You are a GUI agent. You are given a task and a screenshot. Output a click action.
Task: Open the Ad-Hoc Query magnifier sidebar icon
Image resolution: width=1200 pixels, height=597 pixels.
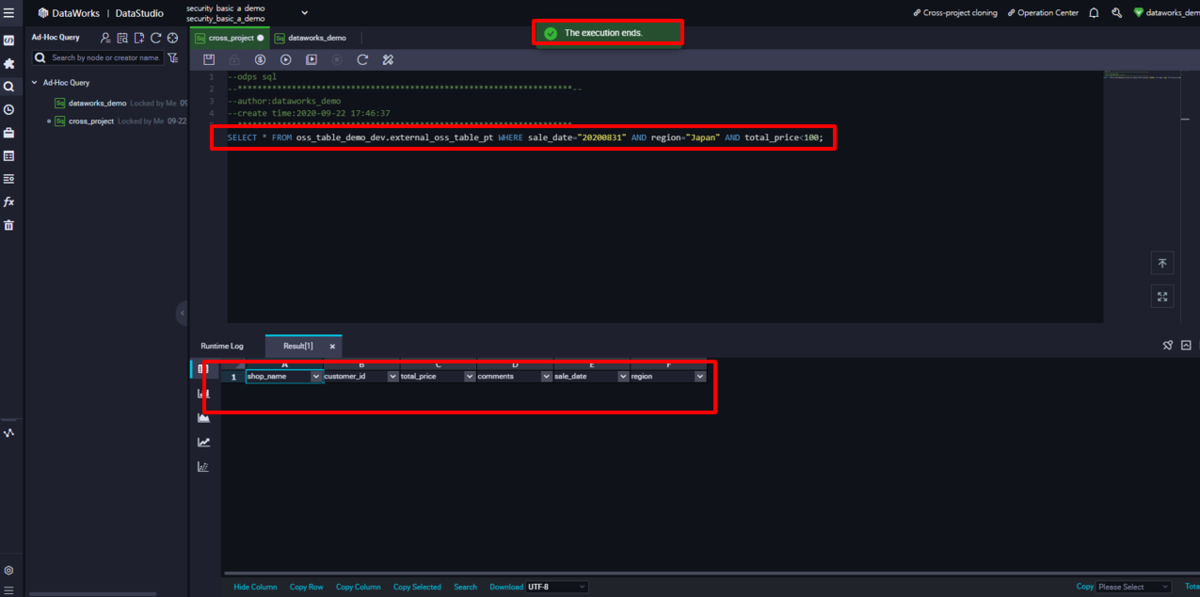click(9, 87)
